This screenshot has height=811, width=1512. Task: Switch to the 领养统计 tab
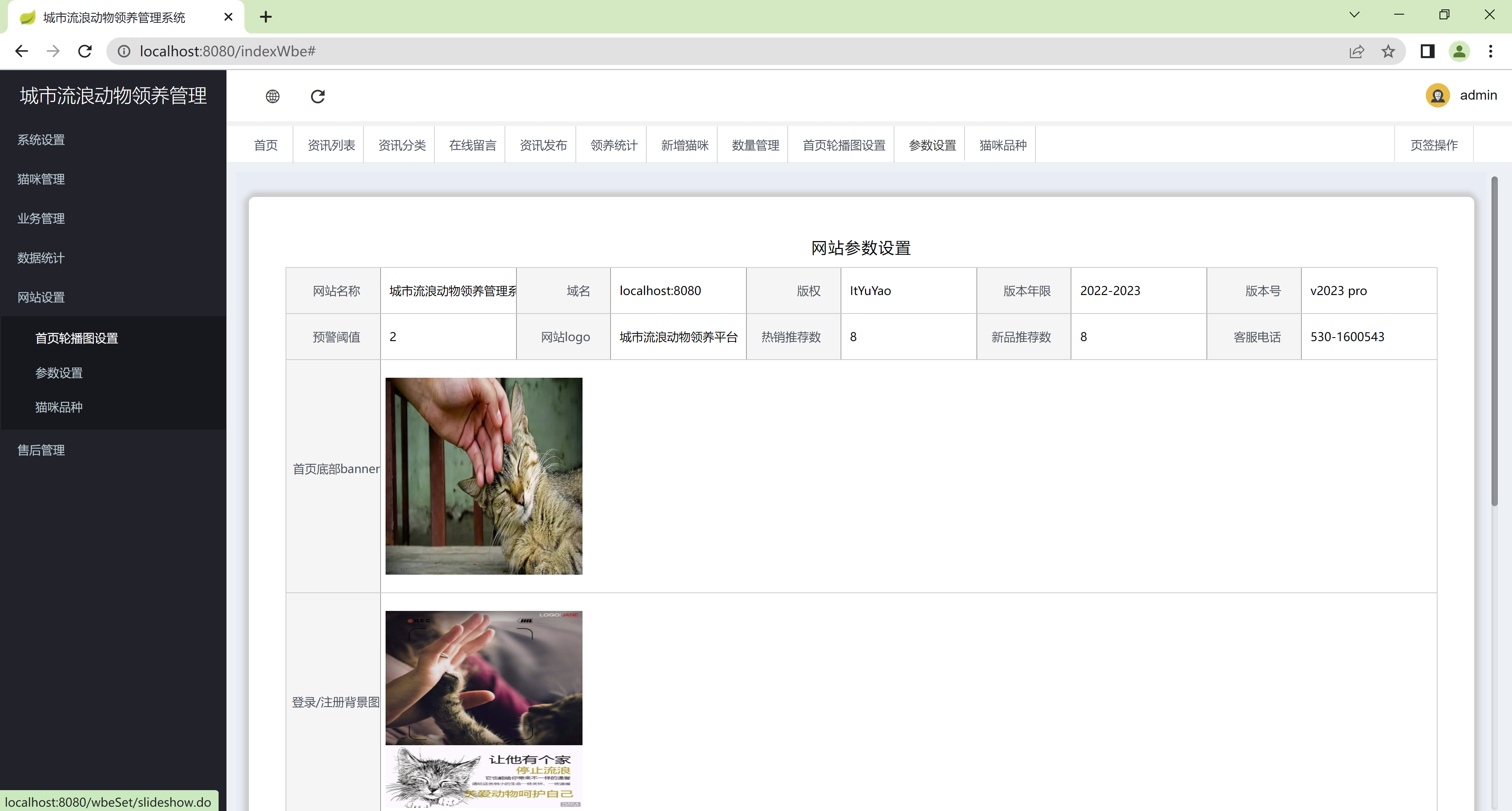[614, 145]
